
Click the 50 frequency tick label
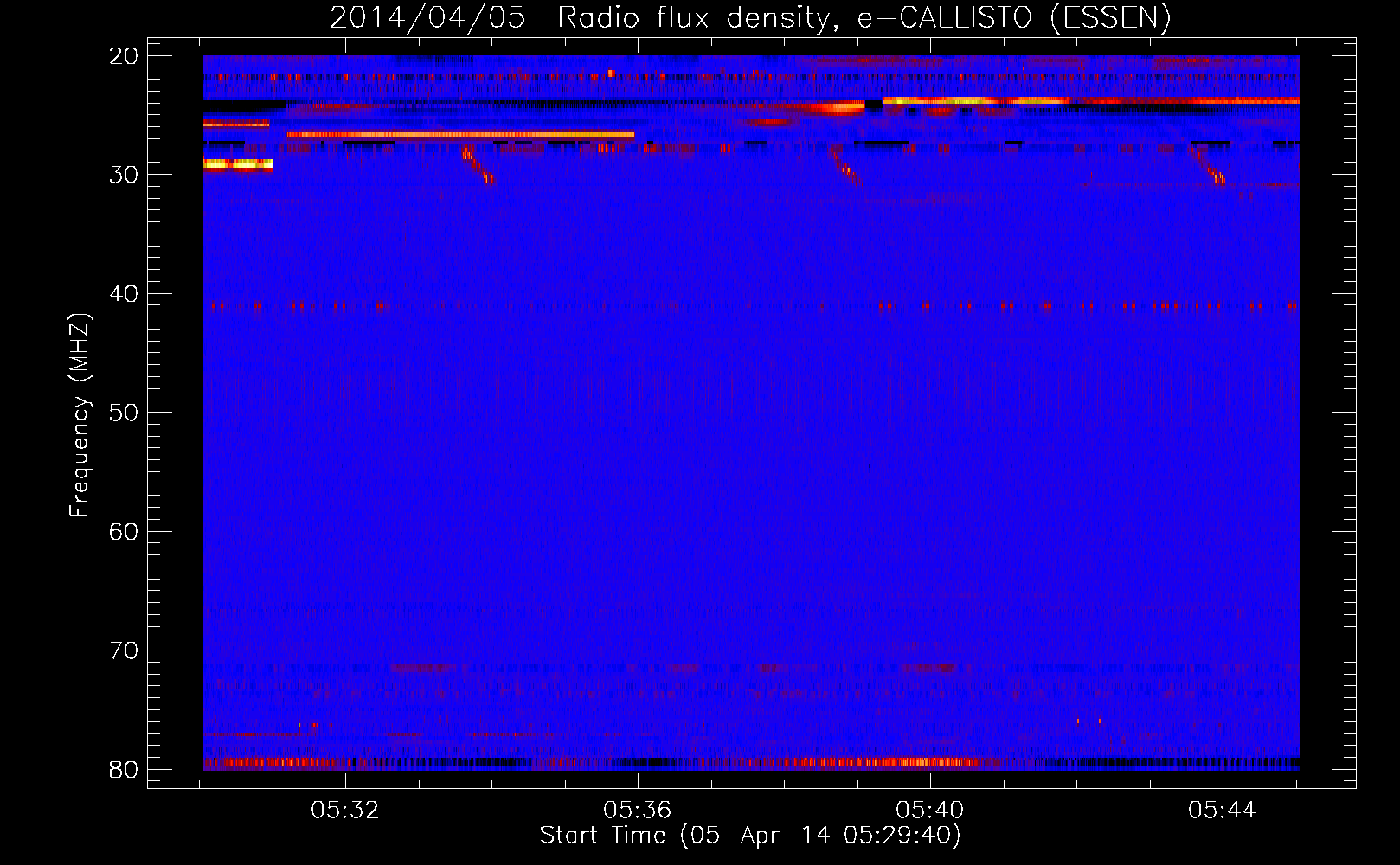(x=124, y=413)
